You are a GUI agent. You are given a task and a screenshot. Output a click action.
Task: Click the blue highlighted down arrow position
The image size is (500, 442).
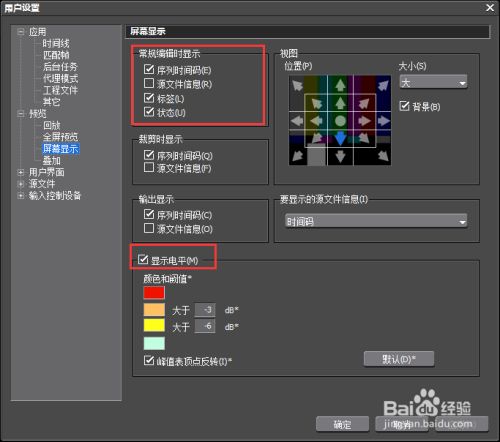click(340, 138)
